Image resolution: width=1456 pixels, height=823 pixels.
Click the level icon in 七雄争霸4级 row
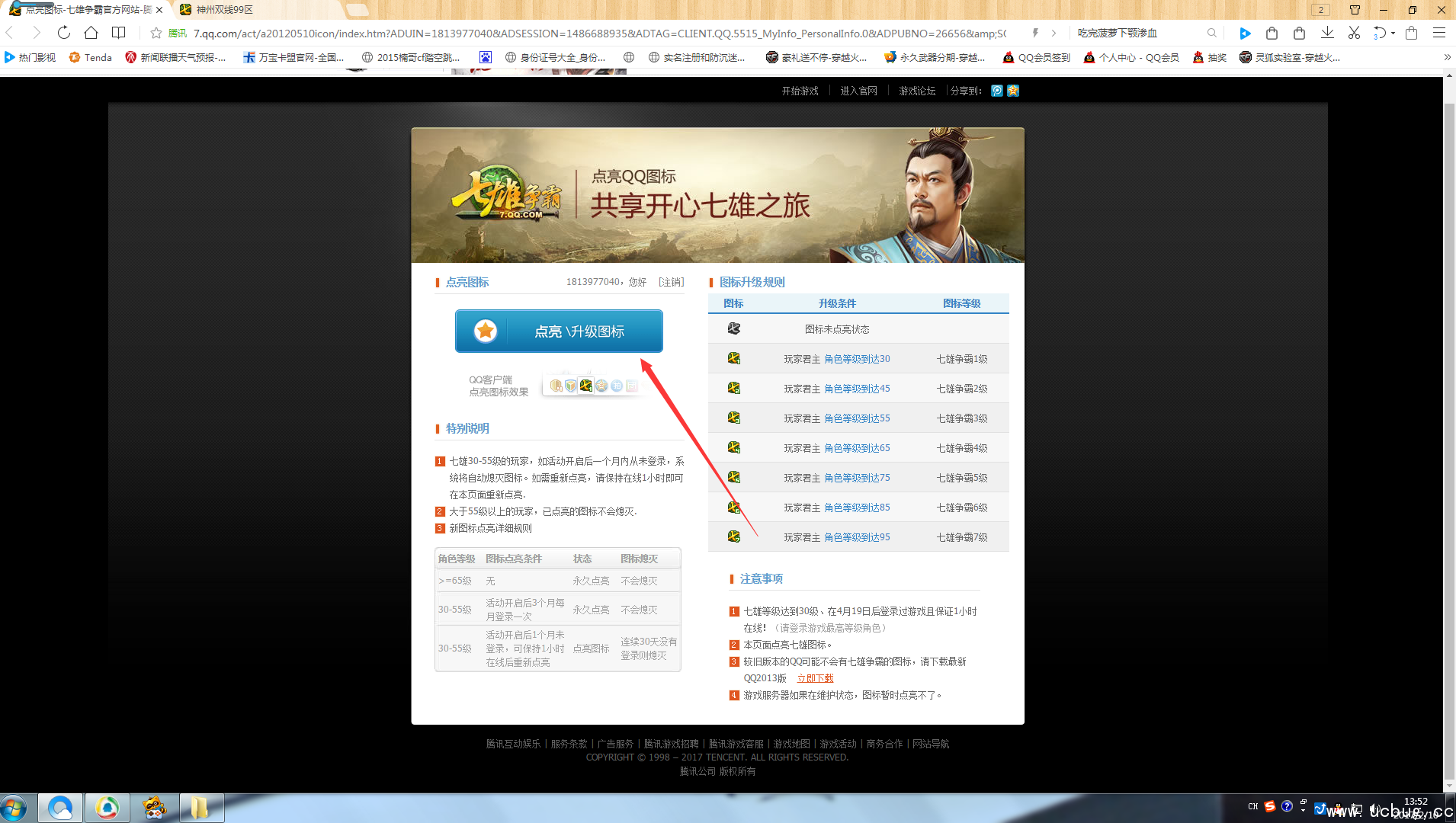coord(734,447)
